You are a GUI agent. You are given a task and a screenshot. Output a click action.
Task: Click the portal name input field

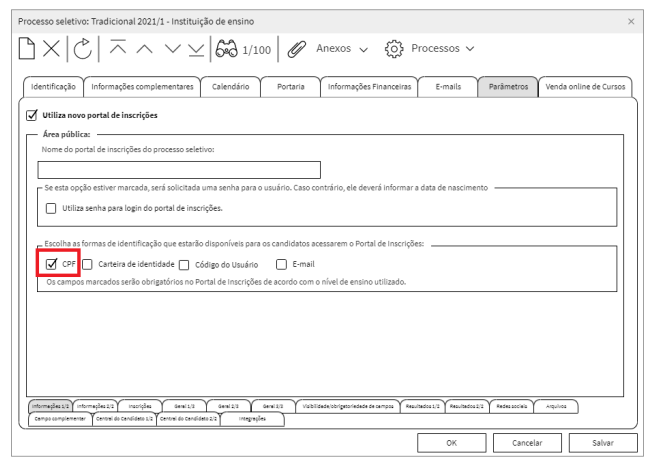179,170
